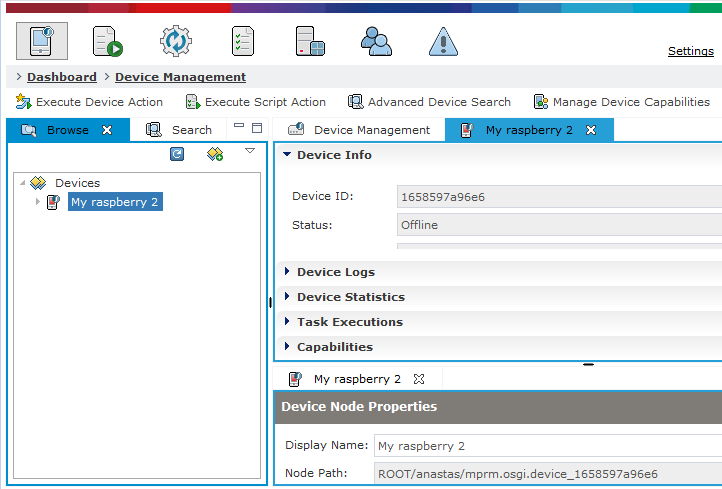Open the alerts warning triangle icon
722x489 pixels.
point(443,41)
